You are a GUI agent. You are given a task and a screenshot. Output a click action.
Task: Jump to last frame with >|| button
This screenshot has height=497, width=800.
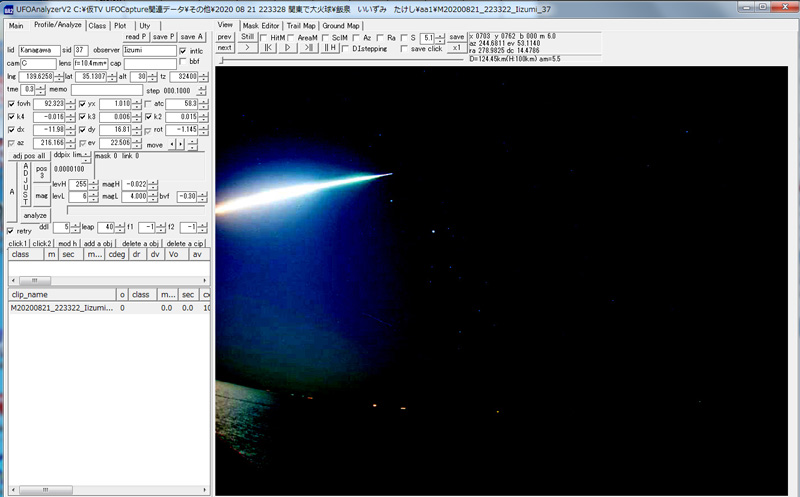(x=309, y=47)
